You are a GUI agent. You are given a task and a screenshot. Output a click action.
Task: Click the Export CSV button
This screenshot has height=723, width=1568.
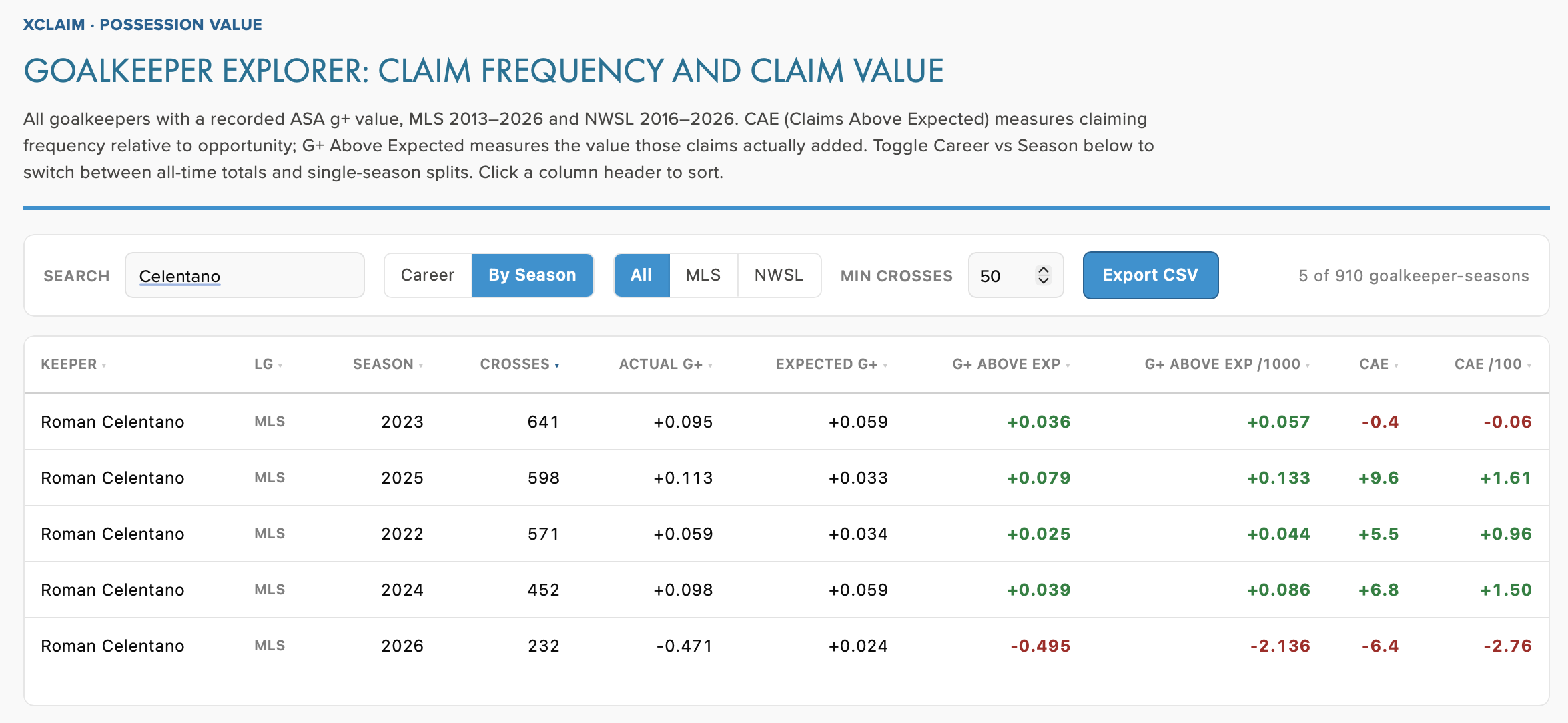coord(1150,275)
